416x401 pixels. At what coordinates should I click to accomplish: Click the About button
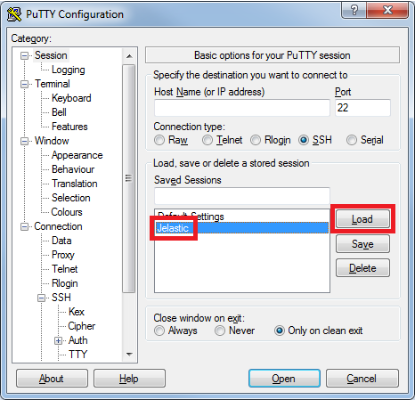pyautogui.click(x=52, y=379)
